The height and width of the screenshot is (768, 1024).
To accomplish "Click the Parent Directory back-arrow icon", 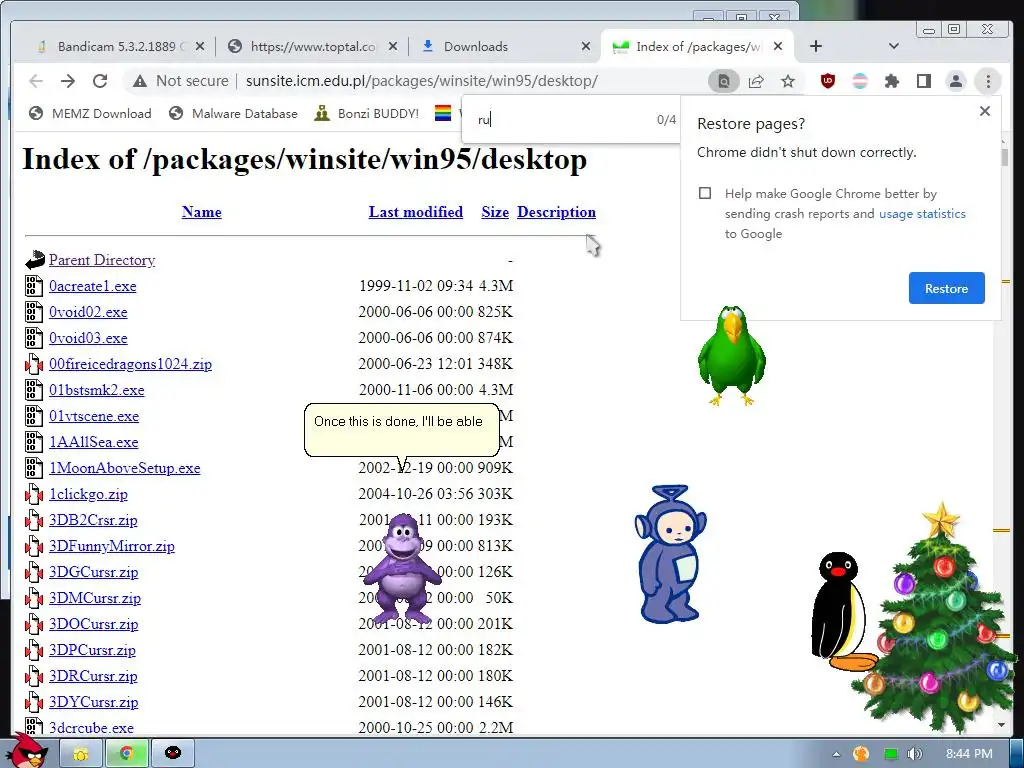I will click(x=35, y=260).
